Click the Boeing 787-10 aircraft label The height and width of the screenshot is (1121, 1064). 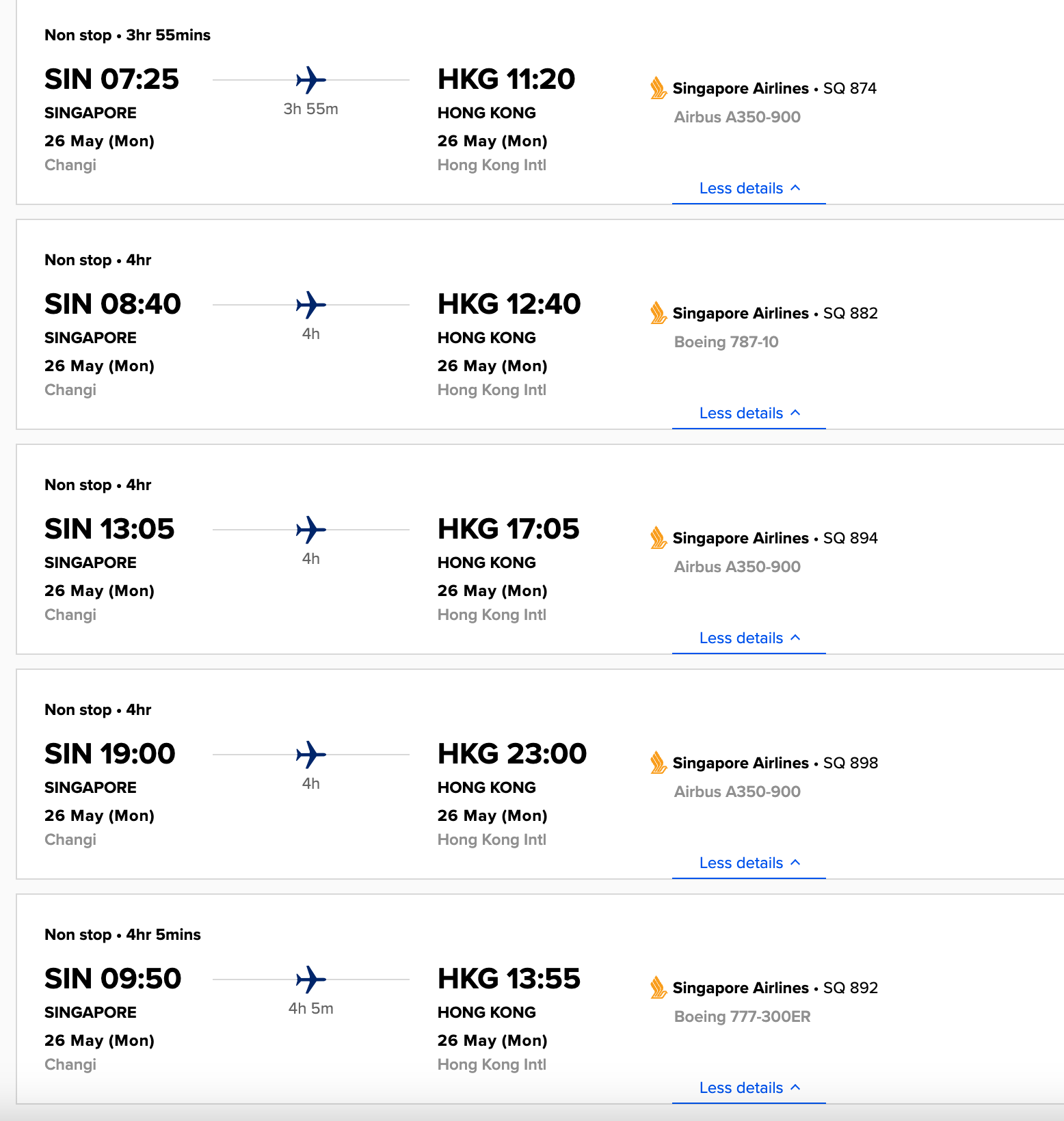point(726,342)
